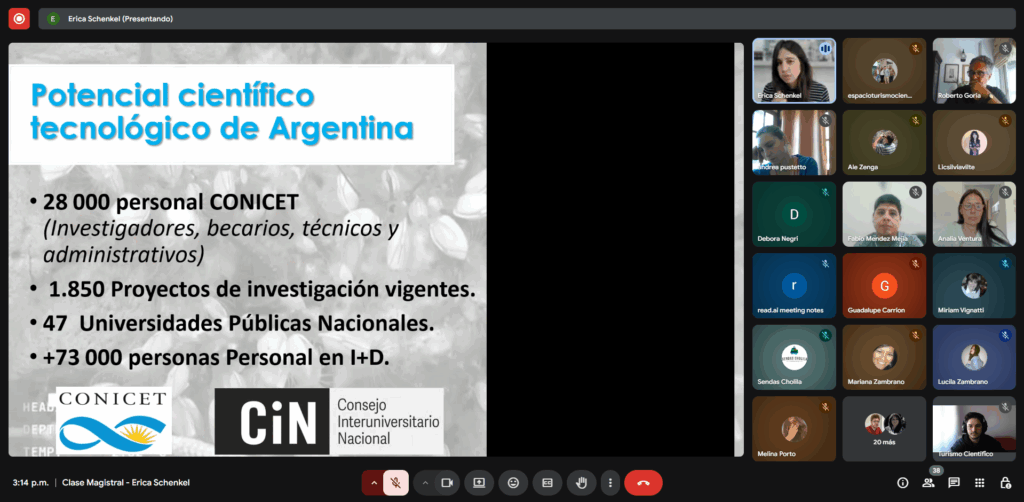Select Sendas Cholila participant tile
The width and height of the screenshot is (1024, 502).
(x=793, y=357)
